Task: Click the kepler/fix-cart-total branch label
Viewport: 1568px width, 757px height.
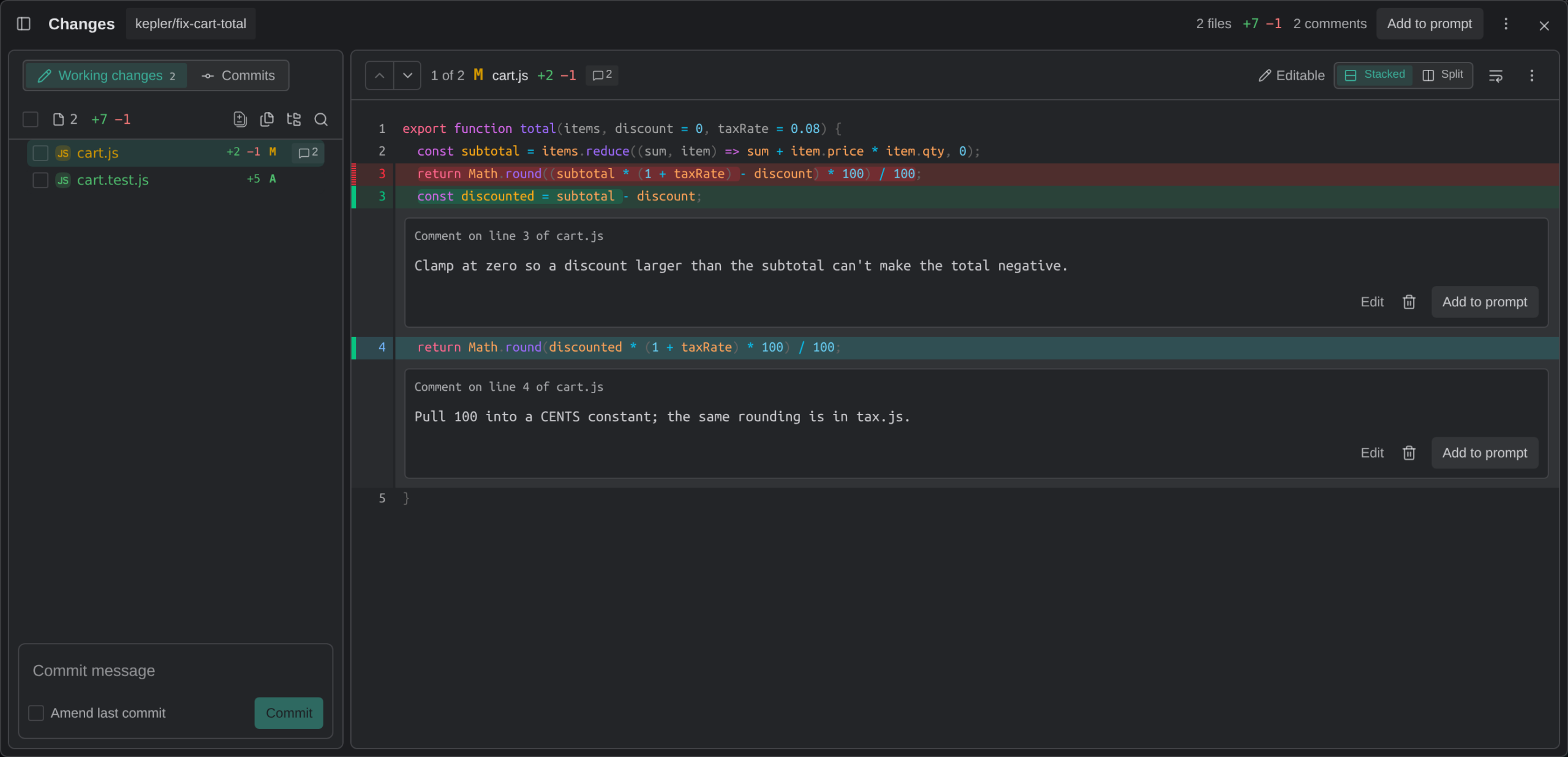Action: point(190,24)
